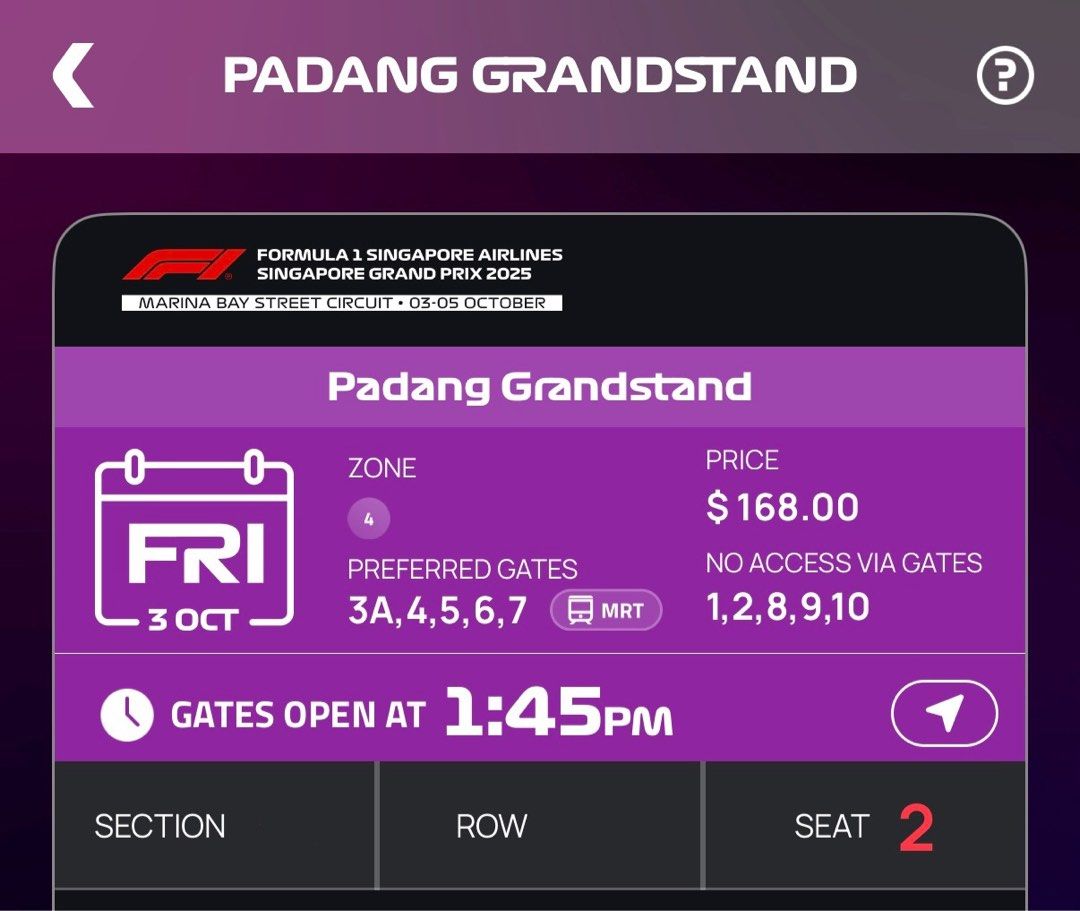Select the NO ACCESS VIA GATES listing

[x=843, y=563]
